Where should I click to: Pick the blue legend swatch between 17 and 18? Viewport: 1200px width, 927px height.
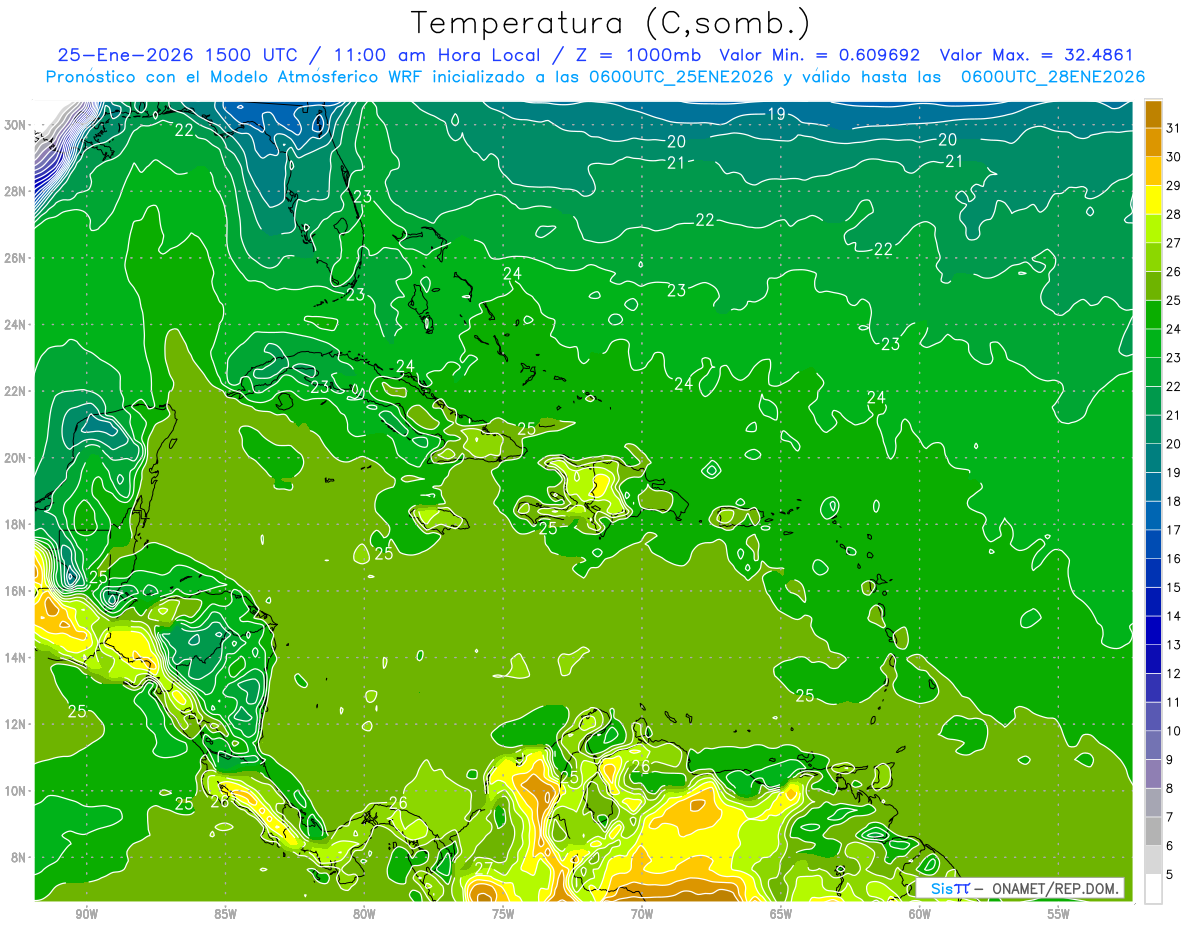(1153, 516)
